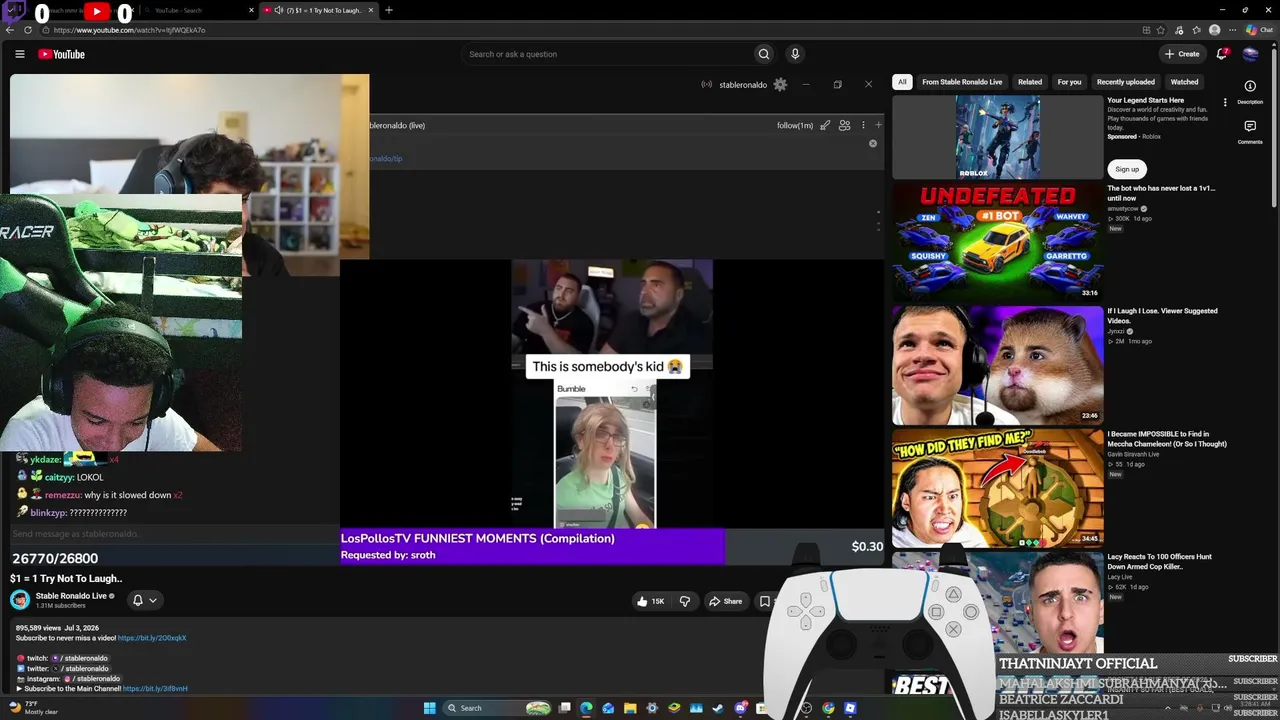Focus the browser address bar URL
The height and width of the screenshot is (720, 1280).
(130, 30)
